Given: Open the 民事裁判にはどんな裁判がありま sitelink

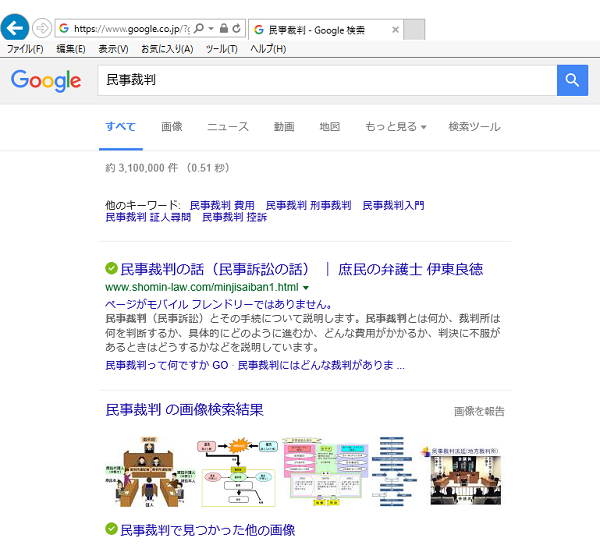Looking at the screenshot, I should 321,366.
